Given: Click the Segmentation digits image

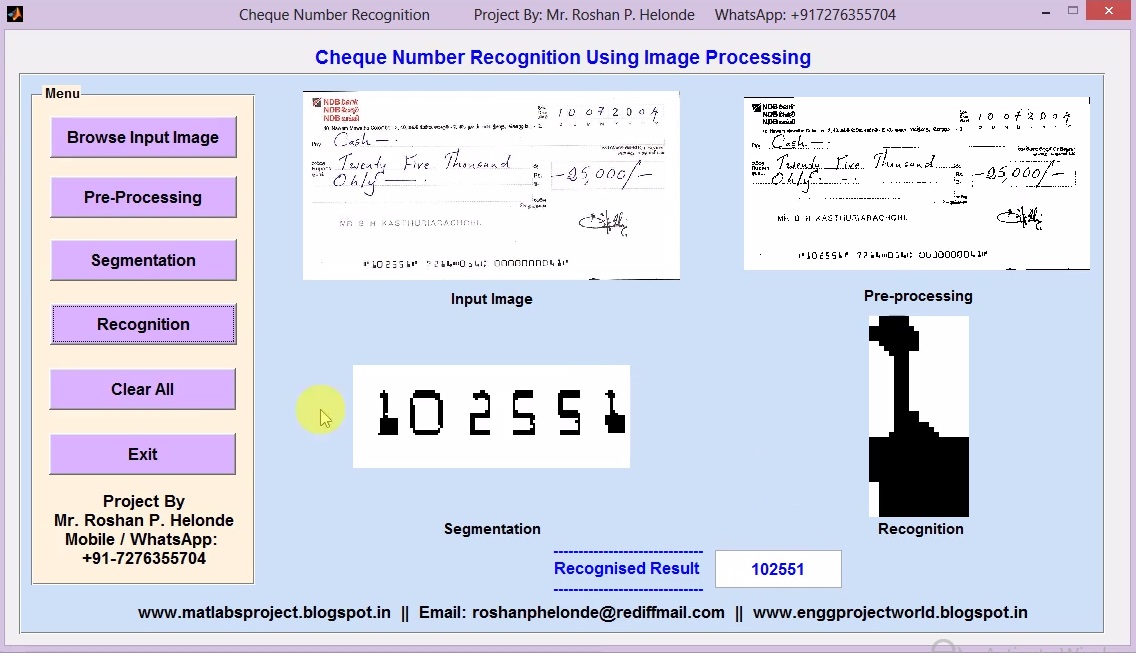Looking at the screenshot, I should click(491, 416).
